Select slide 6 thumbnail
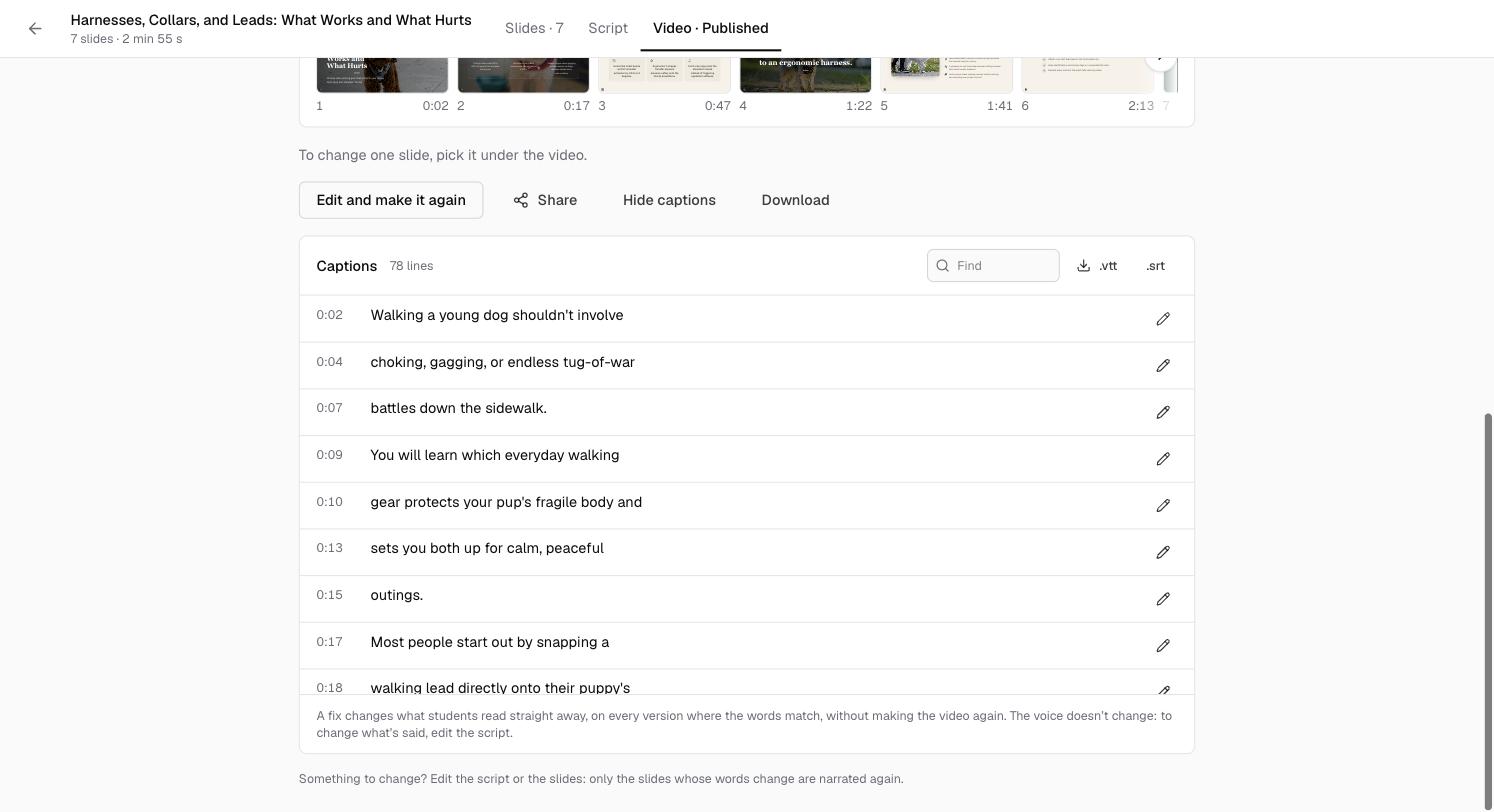The width and height of the screenshot is (1494, 812). [x=1087, y=75]
